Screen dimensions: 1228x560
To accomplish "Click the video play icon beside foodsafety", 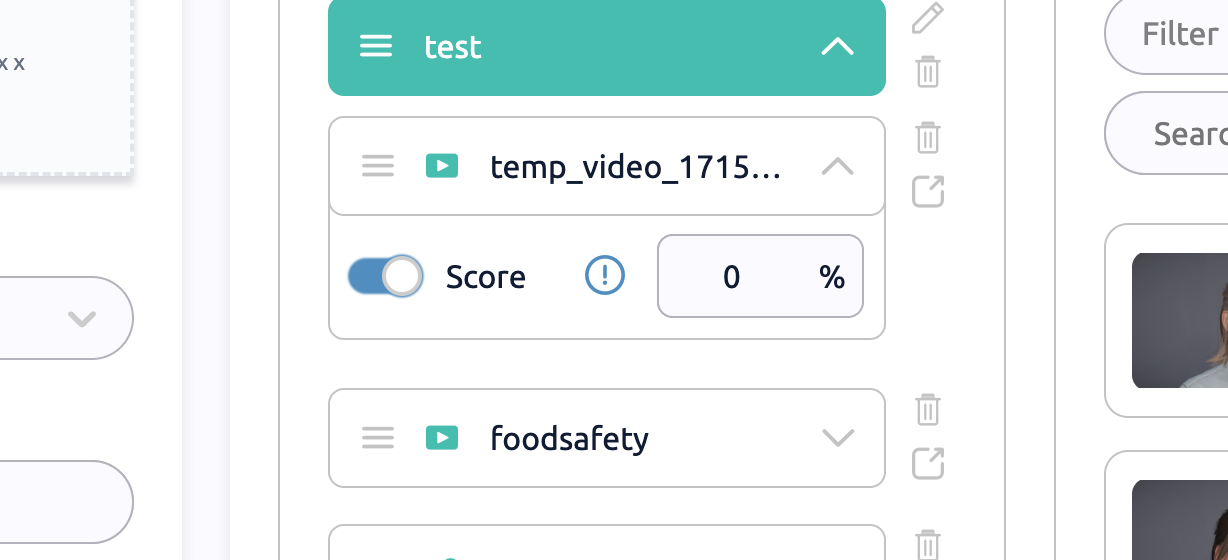I will (442, 438).
